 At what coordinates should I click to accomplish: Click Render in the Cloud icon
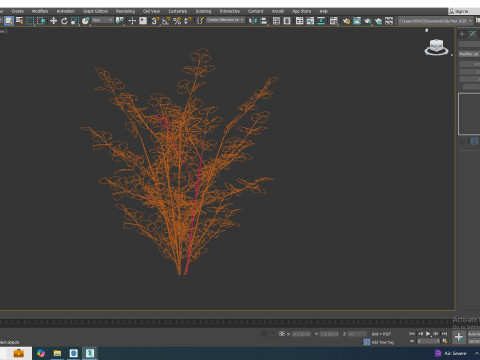[378, 21]
